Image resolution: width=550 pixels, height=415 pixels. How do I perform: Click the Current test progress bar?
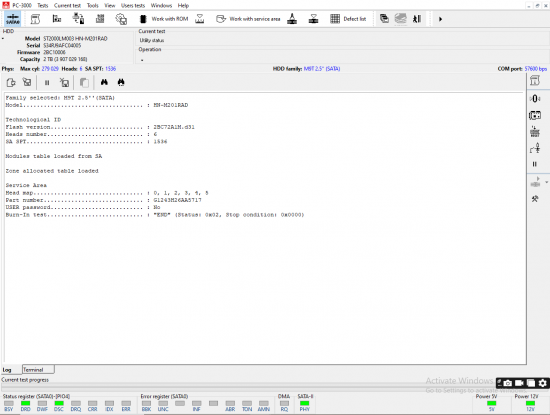[x=247, y=387]
